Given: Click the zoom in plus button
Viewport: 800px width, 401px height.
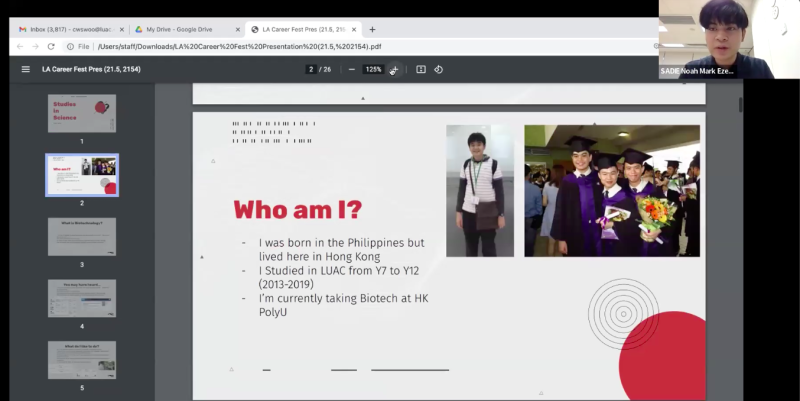Looking at the screenshot, I should [x=394, y=69].
